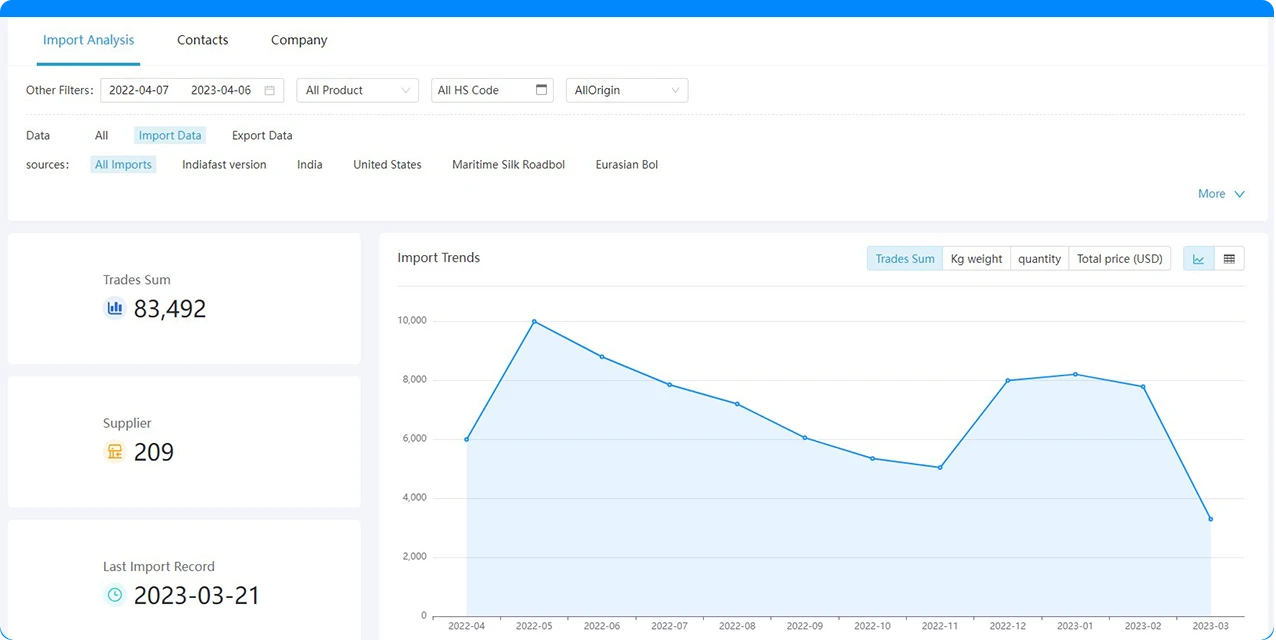Click the calendar icon in date range
This screenshot has height=640, width=1276.
[269, 90]
